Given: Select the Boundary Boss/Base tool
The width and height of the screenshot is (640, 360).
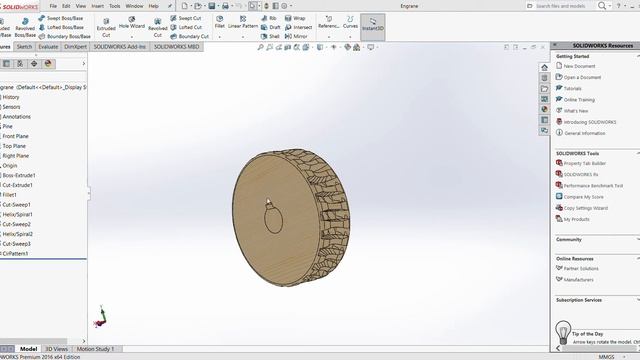Looking at the screenshot, I should (64, 36).
